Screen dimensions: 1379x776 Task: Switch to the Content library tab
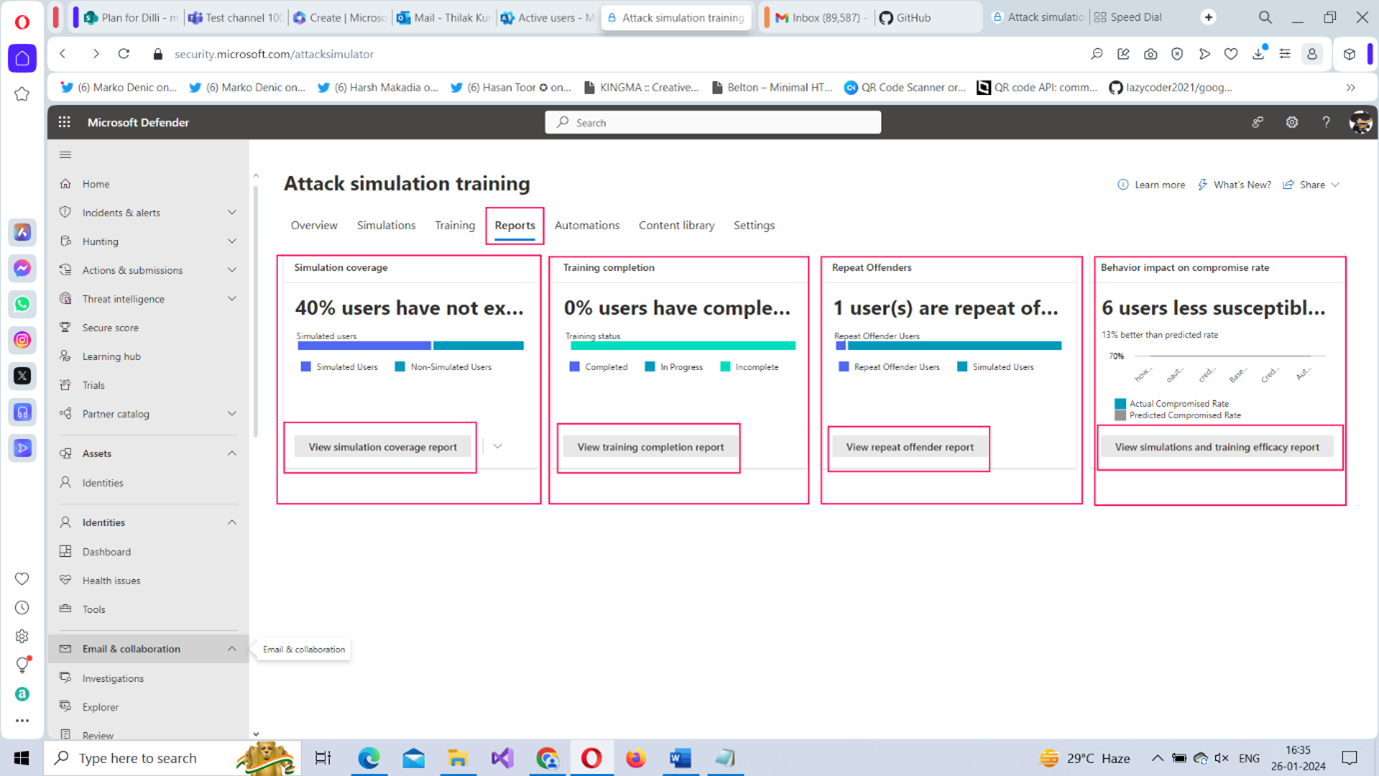point(676,226)
